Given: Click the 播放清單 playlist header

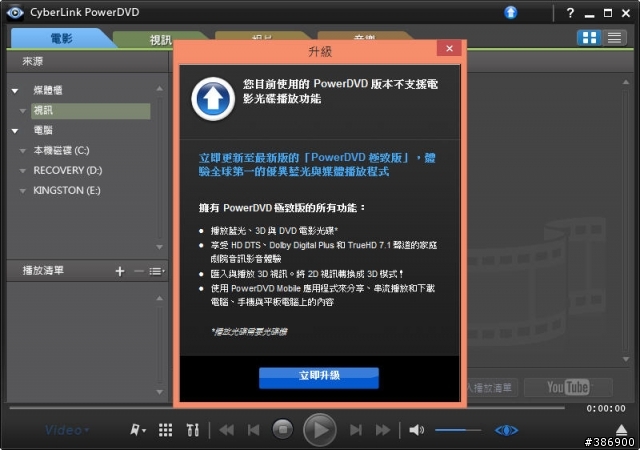Looking at the screenshot, I should 43,271.
